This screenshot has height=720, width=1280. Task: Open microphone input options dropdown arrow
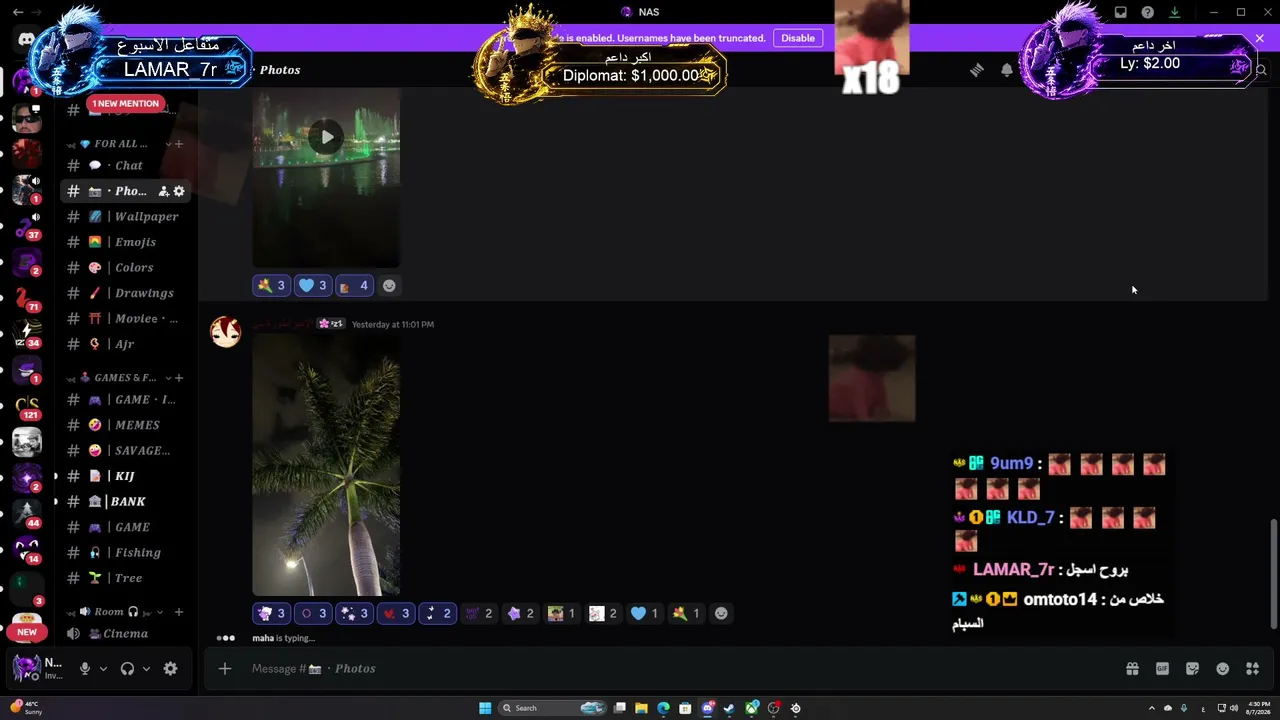click(x=103, y=669)
